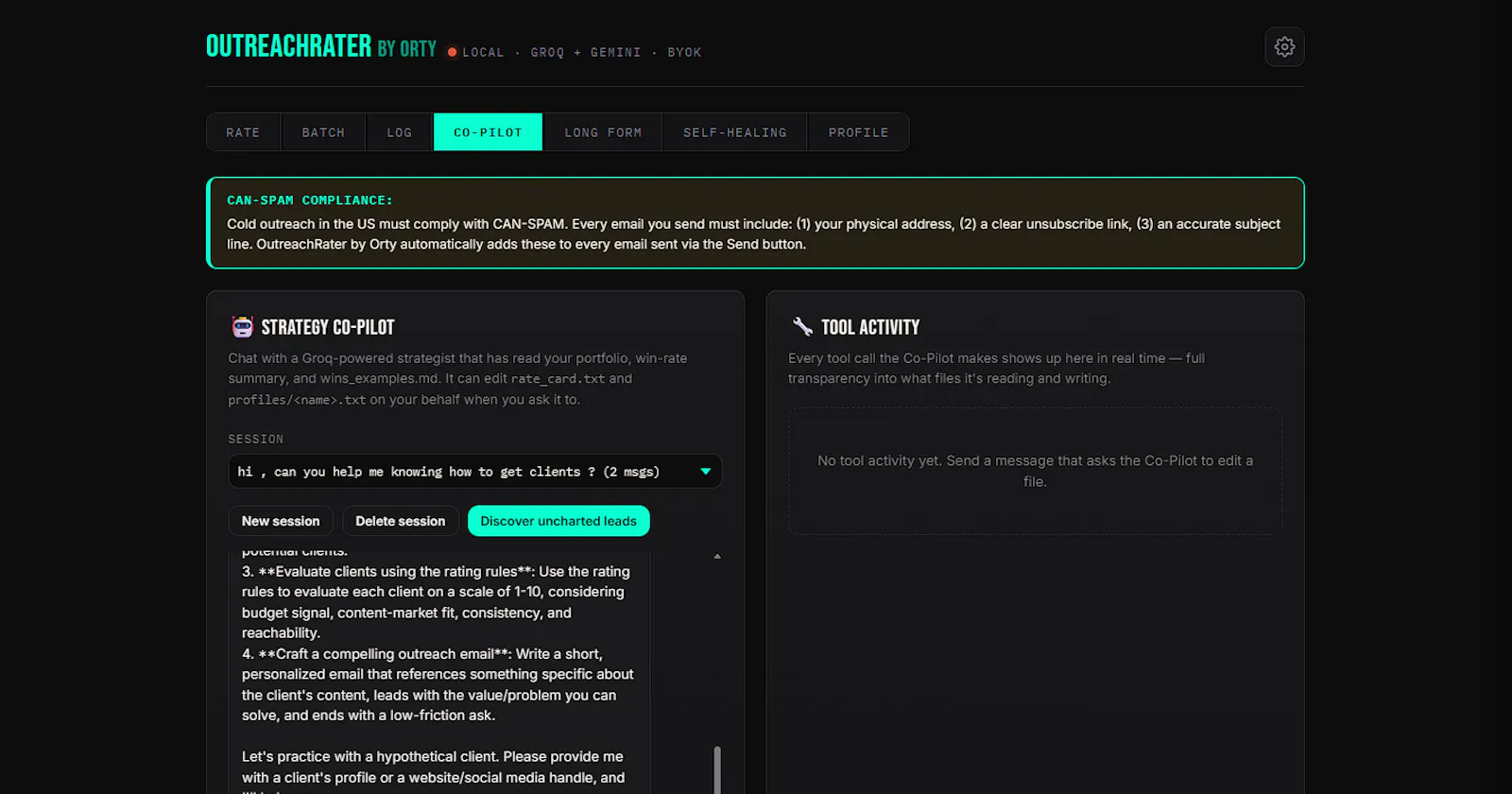Click the OutreachRater by Orty logo
Screen dimensions: 1512x794
pos(321,46)
